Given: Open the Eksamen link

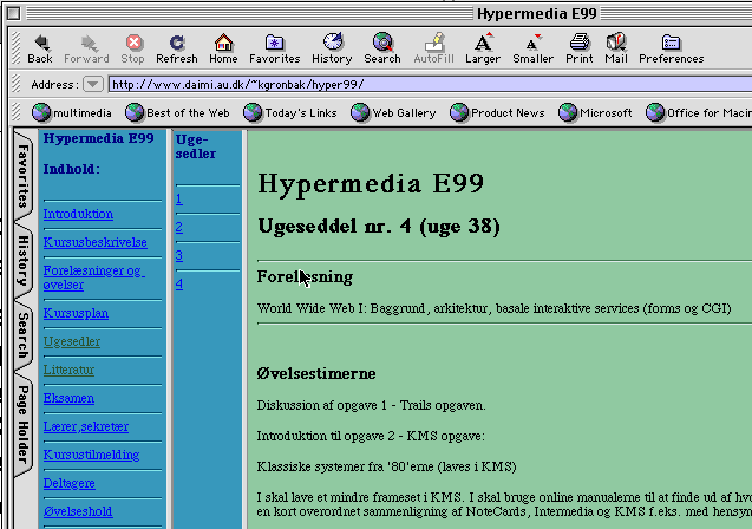Looking at the screenshot, I should (x=69, y=398).
